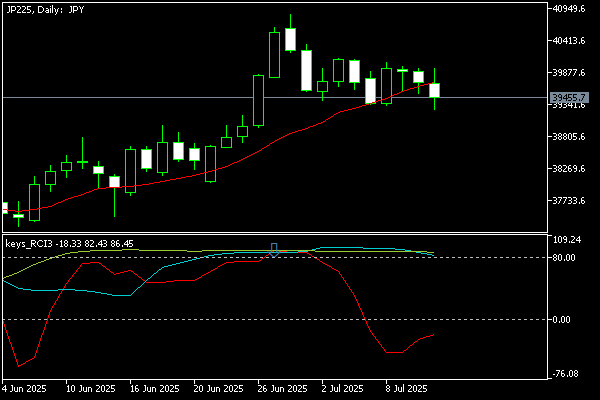The image size is (600, 400).
Task: Click the 26 Jun 2025 date label
Action: coord(282,389)
